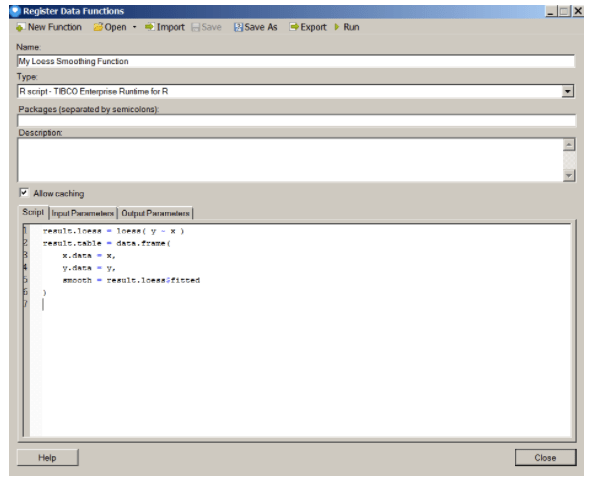592x485 pixels.
Task: Run the script with the green play icon
Action: [337, 27]
